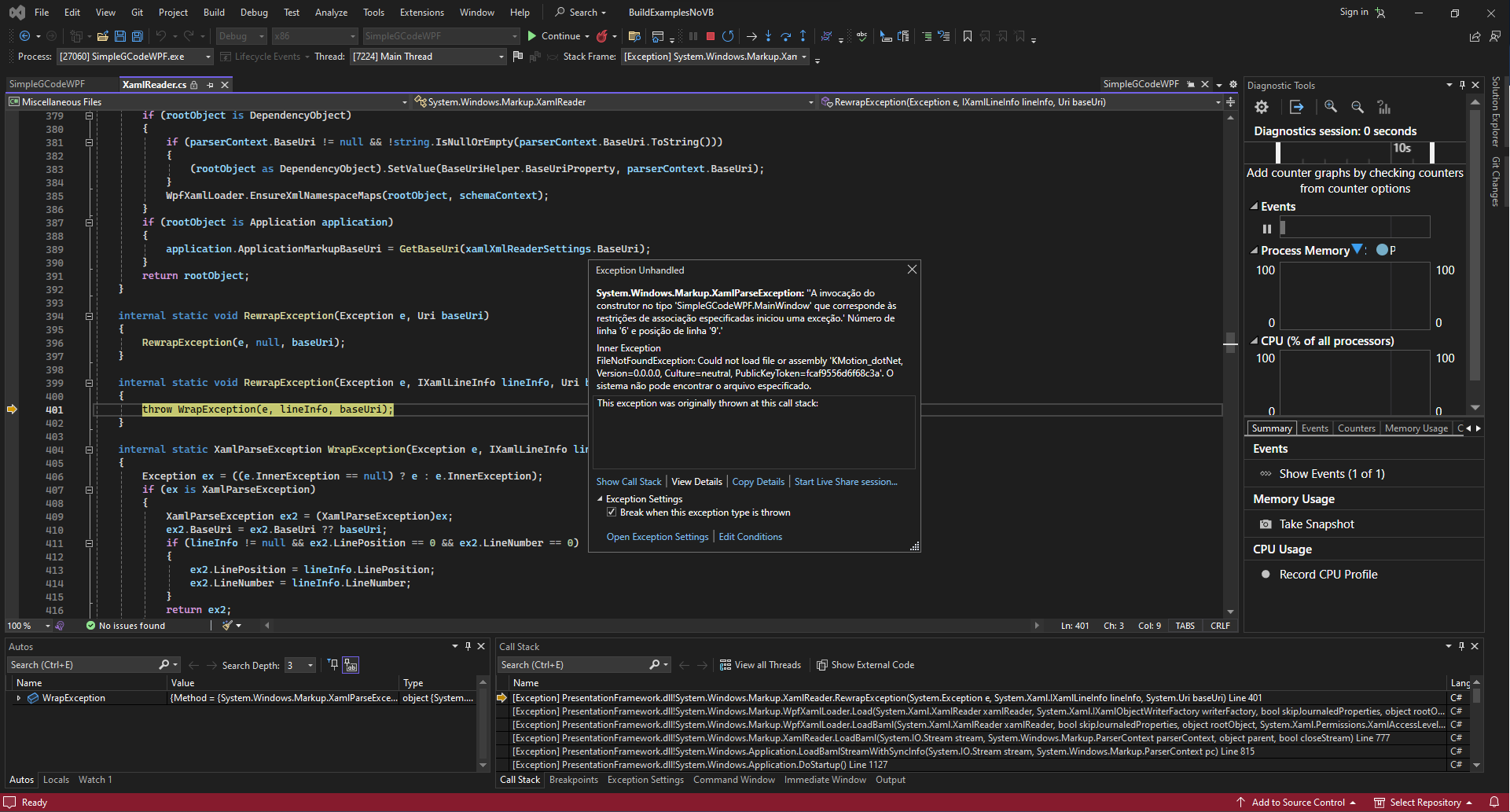This screenshot has height=812, width=1510.
Task: Click the Save All toolbar icon
Action: 137,36
